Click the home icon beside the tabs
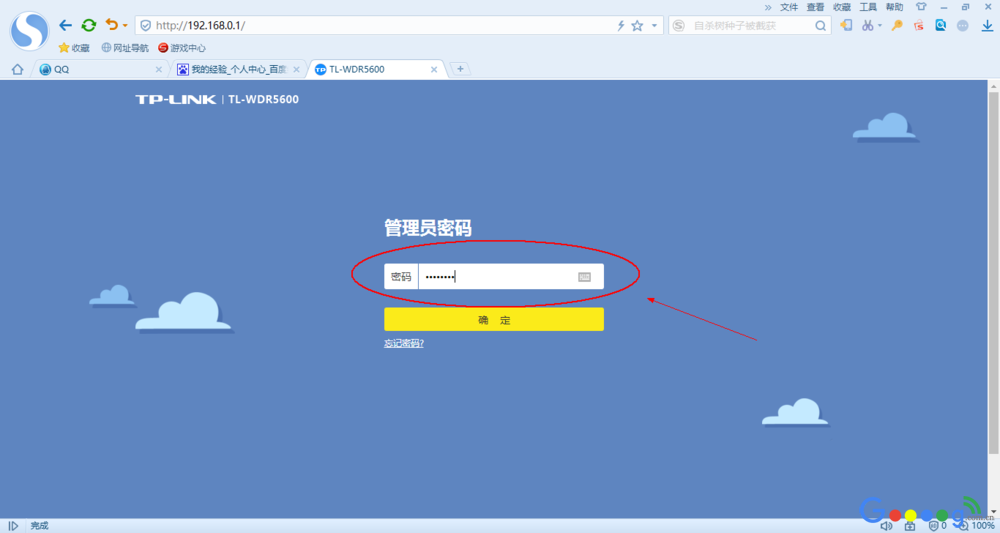The image size is (1000, 533). 17,69
